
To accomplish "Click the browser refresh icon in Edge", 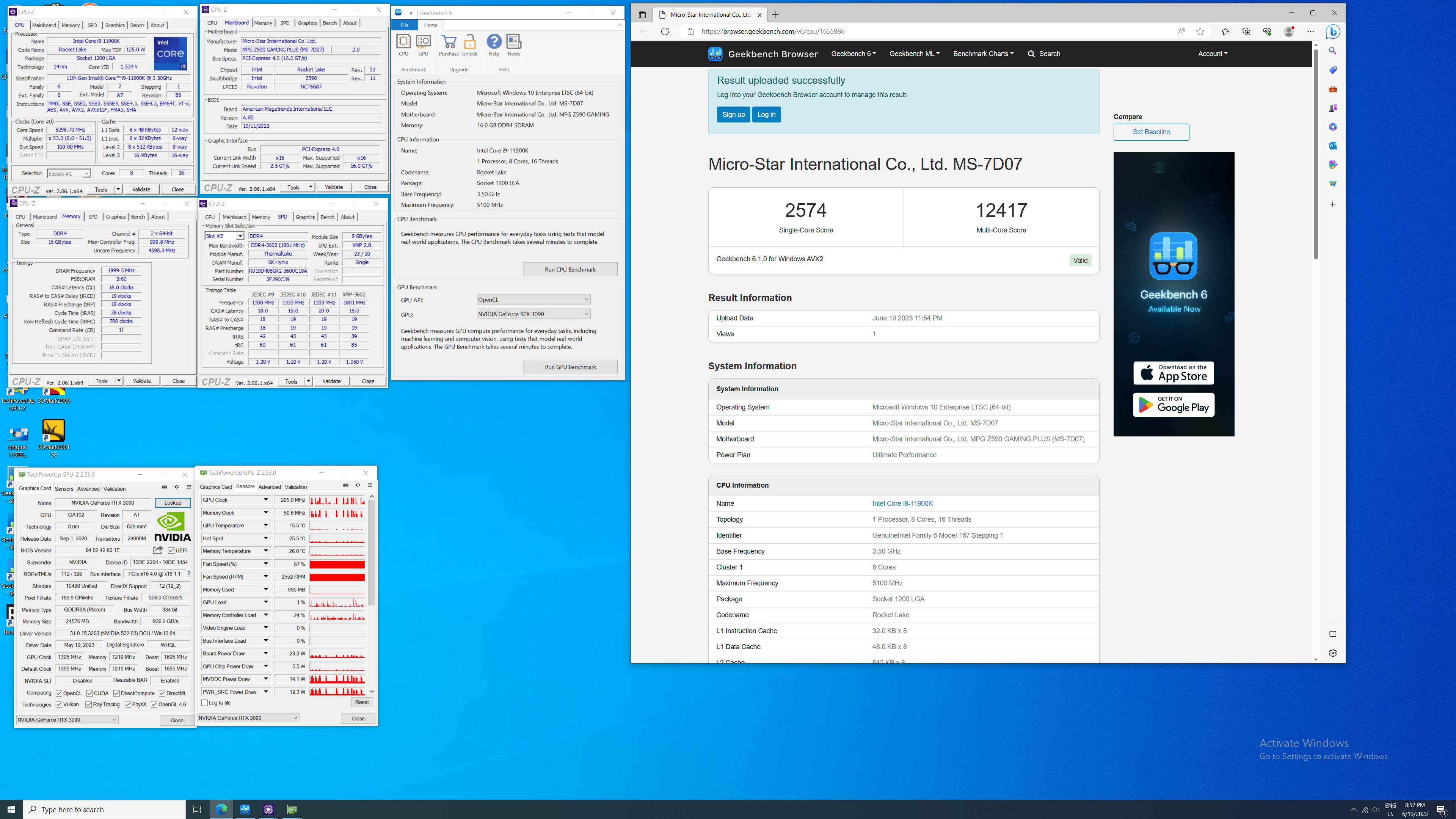I will pos(665,31).
